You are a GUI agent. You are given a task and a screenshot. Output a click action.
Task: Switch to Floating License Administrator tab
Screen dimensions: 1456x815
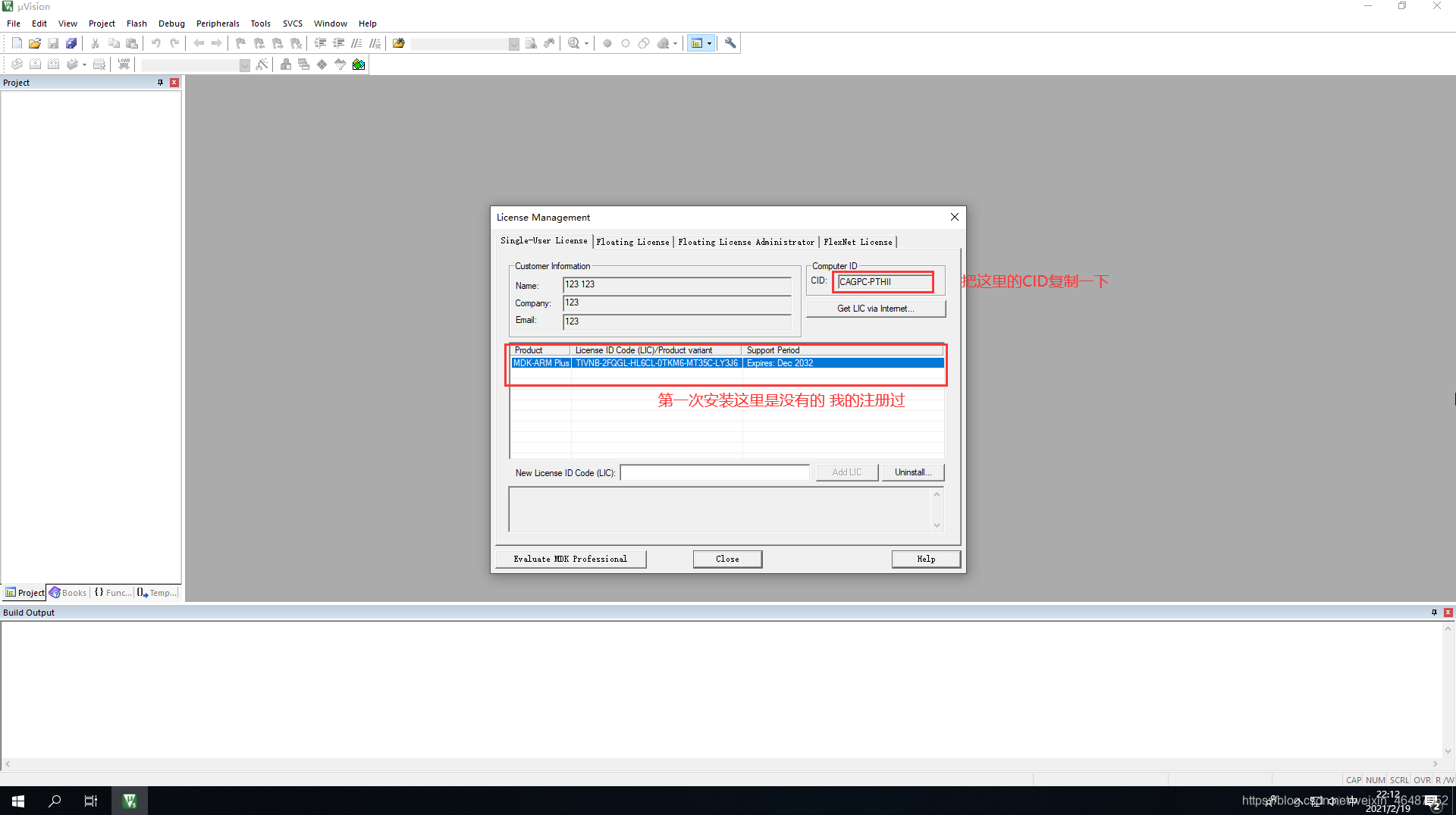pyautogui.click(x=746, y=242)
